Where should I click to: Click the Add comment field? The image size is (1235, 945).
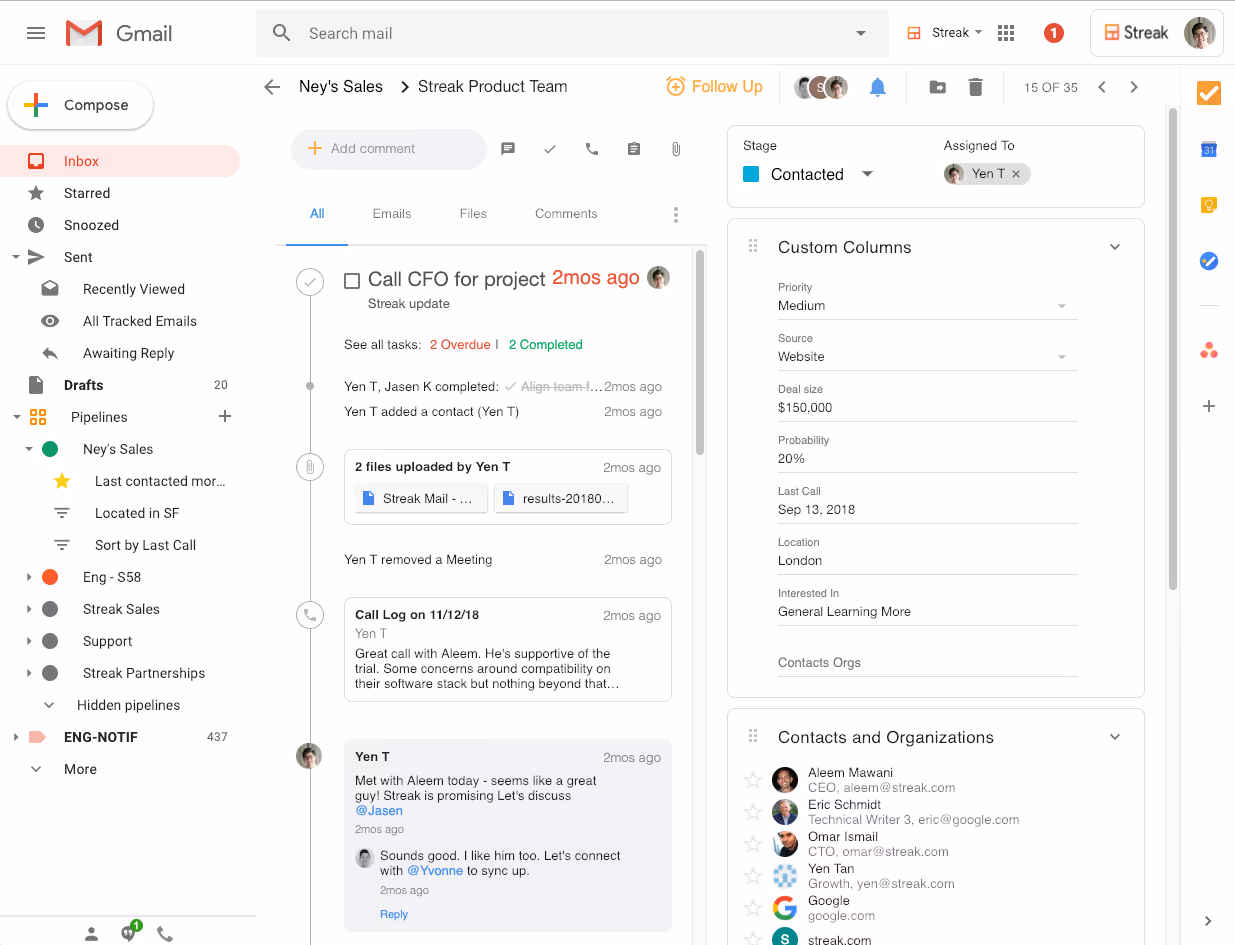(x=389, y=149)
